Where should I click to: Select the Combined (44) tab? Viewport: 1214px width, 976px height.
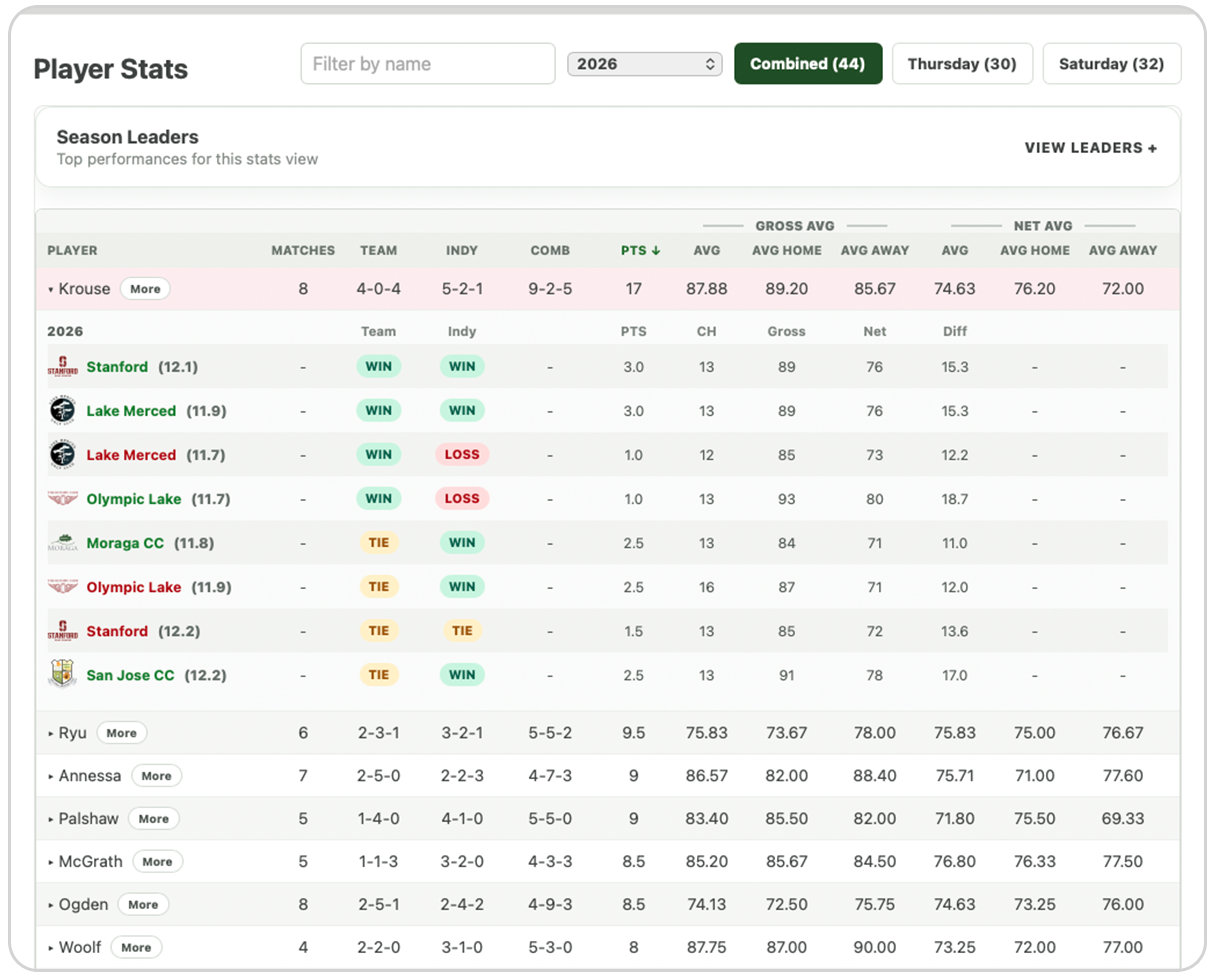[x=808, y=64]
